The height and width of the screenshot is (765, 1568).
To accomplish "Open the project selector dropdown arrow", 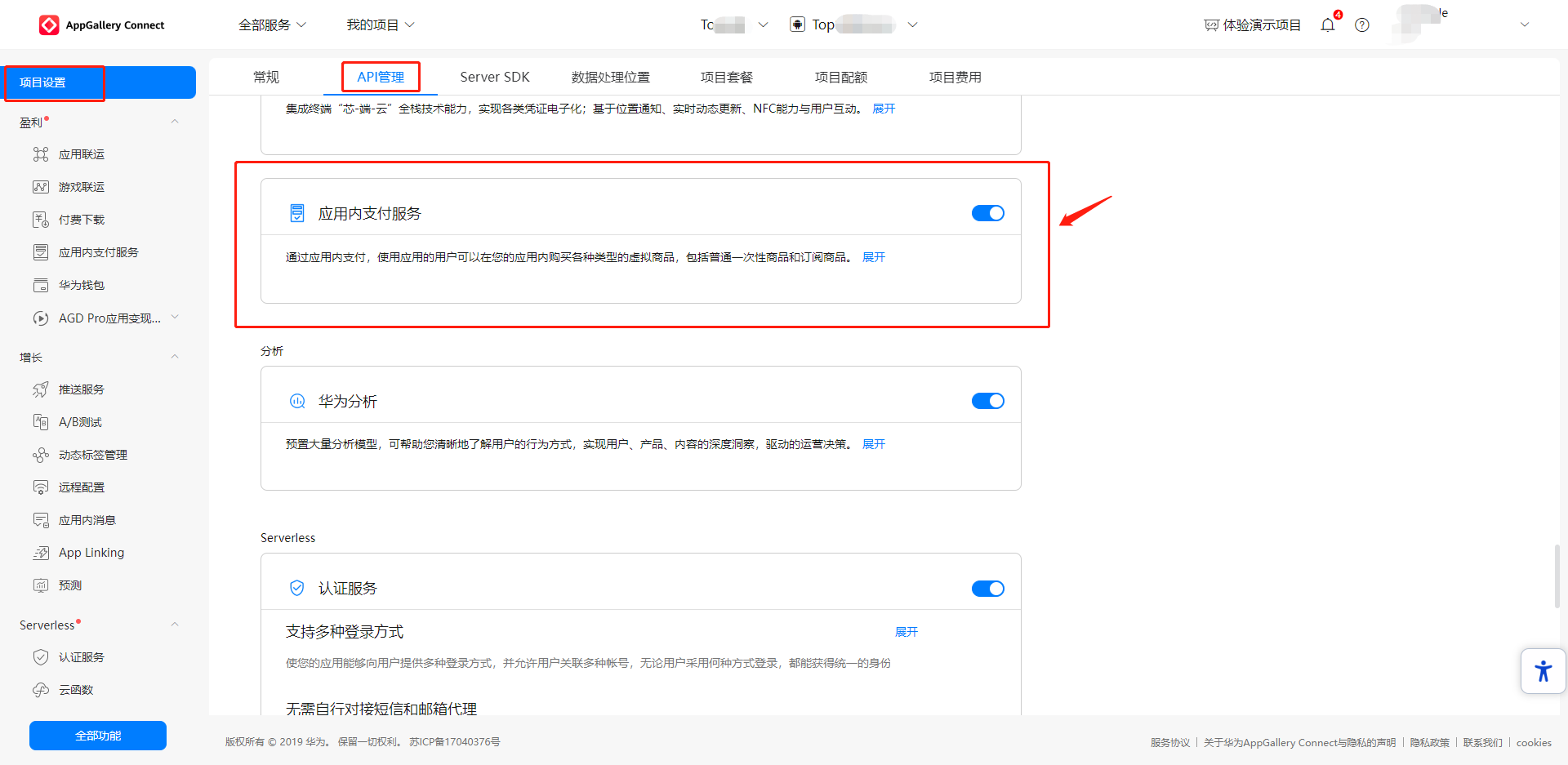I will [763, 25].
